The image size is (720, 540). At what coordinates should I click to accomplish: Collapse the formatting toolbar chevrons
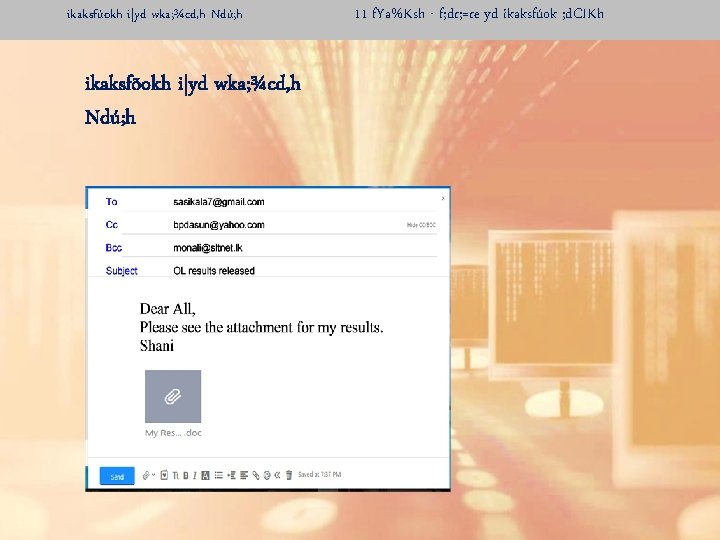[277, 475]
